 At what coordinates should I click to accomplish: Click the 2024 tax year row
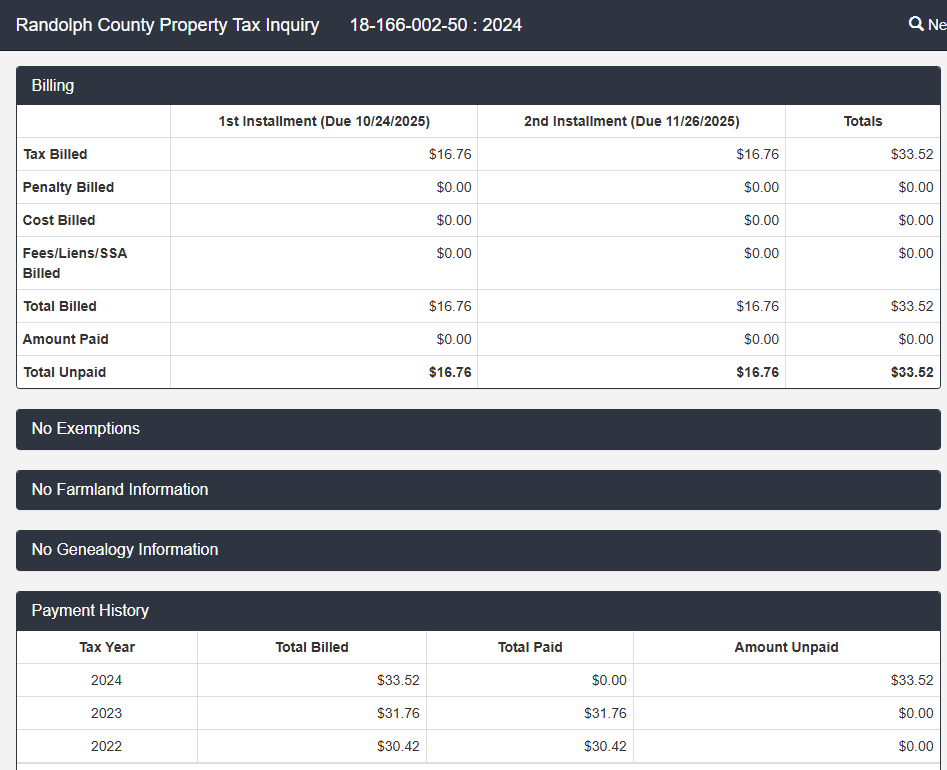tap(107, 680)
